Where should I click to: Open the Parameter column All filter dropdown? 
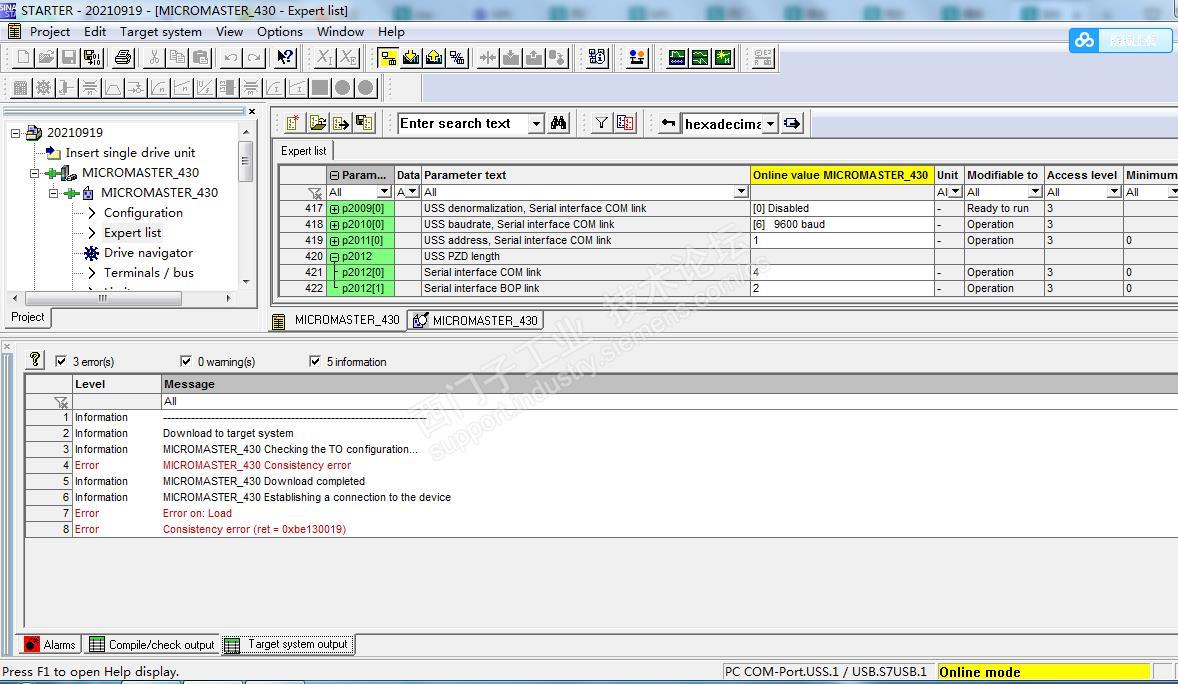[x=384, y=192]
